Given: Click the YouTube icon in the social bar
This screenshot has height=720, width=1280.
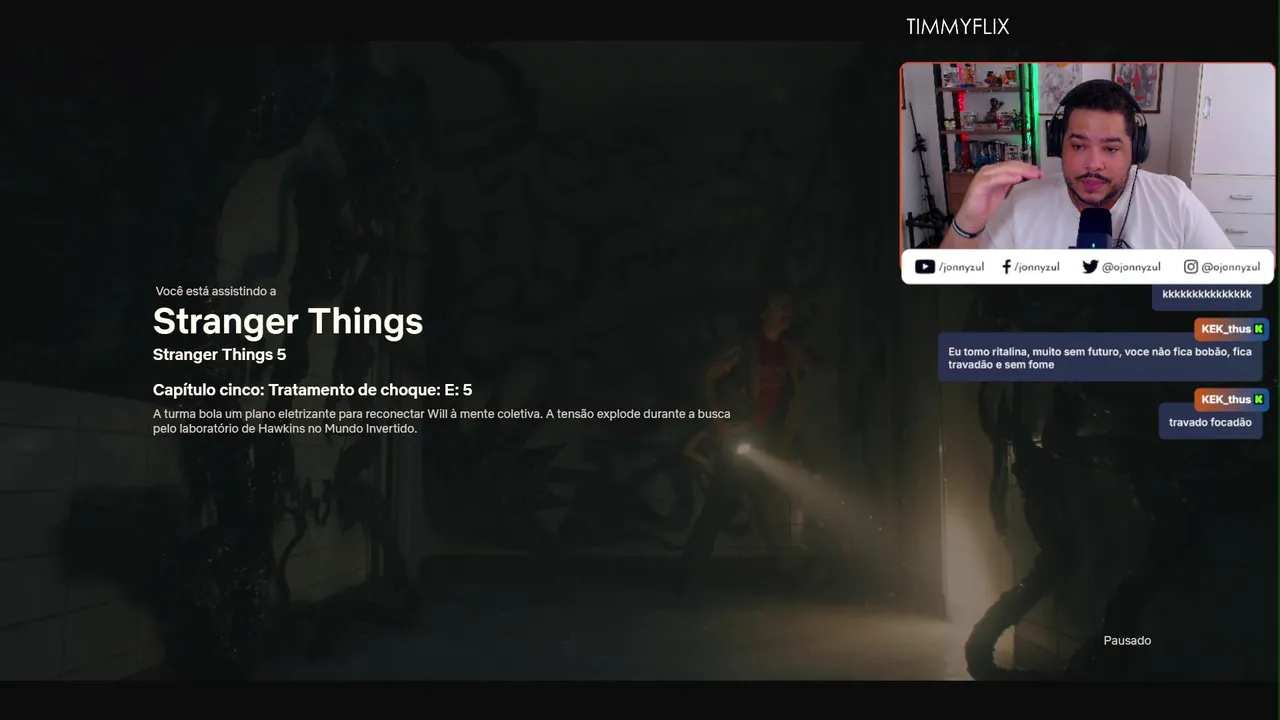Looking at the screenshot, I should tap(925, 267).
